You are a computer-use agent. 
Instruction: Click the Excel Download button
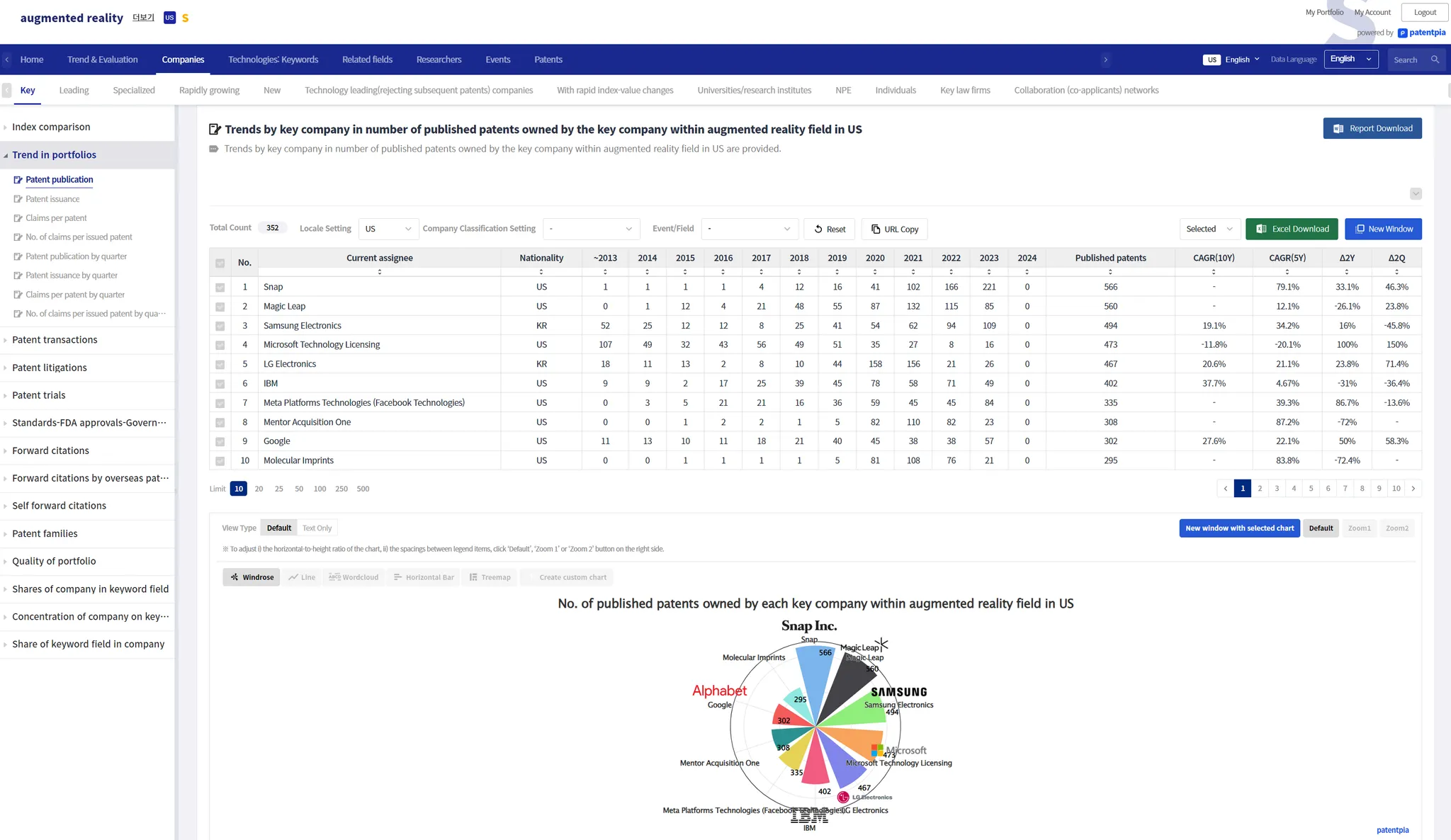pos(1292,229)
